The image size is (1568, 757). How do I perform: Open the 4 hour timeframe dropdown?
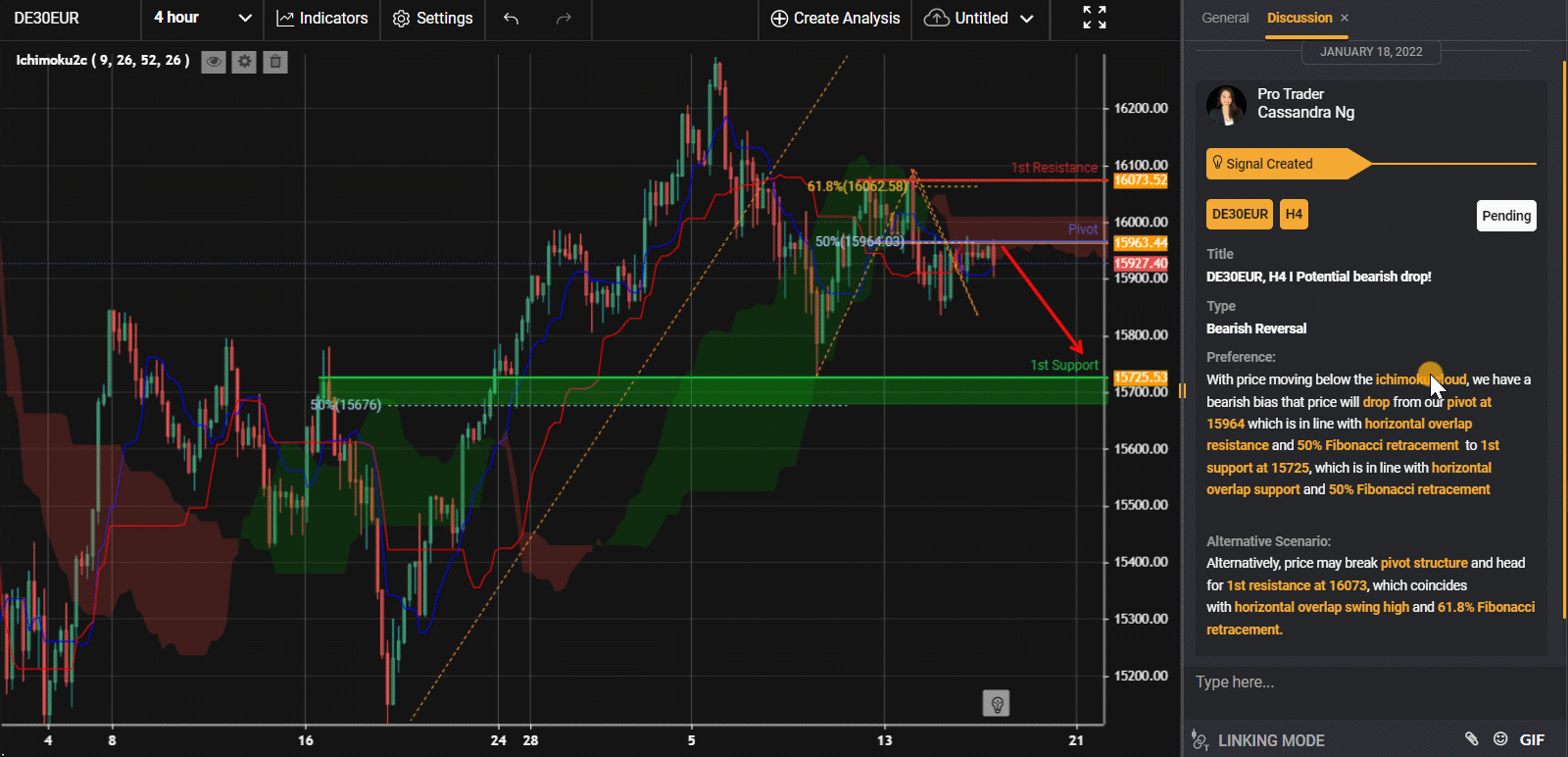point(203,18)
